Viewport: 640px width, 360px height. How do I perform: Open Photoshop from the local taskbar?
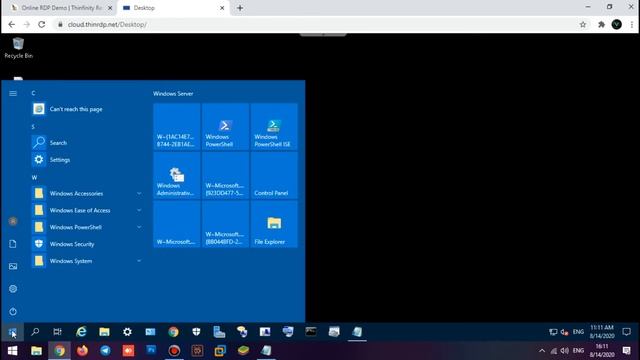(x=151, y=351)
